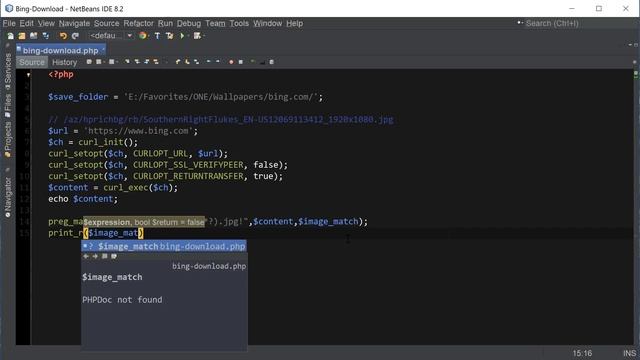Collapse code fold at <?php line
Screen dimensions: 640x360
[28, 75]
